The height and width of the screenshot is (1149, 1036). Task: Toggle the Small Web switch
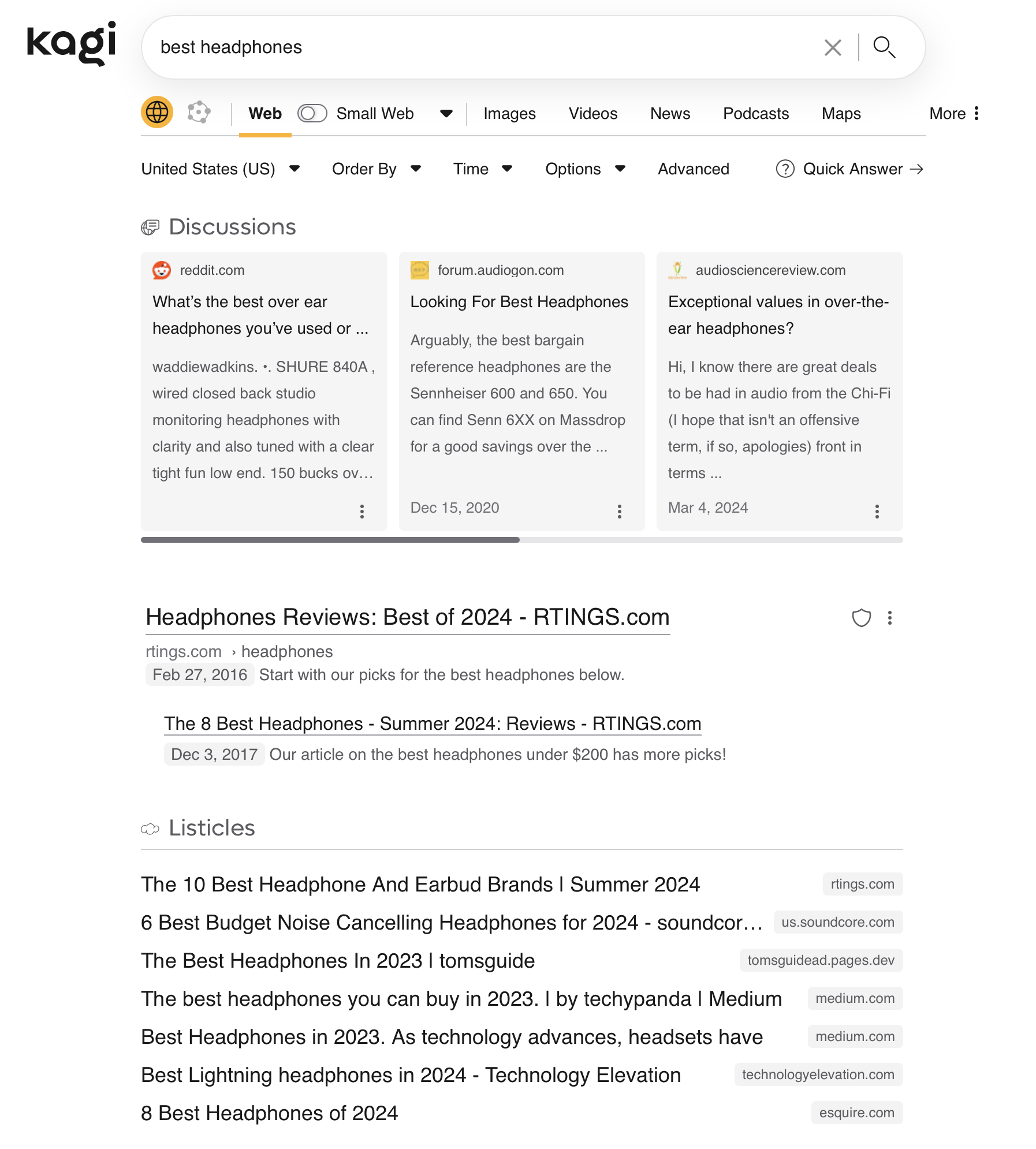[312, 113]
